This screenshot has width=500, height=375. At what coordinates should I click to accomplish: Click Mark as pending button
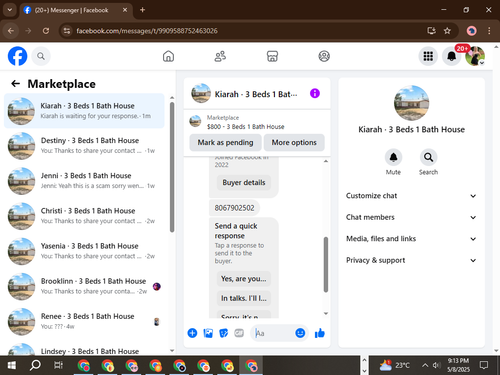pos(225,143)
